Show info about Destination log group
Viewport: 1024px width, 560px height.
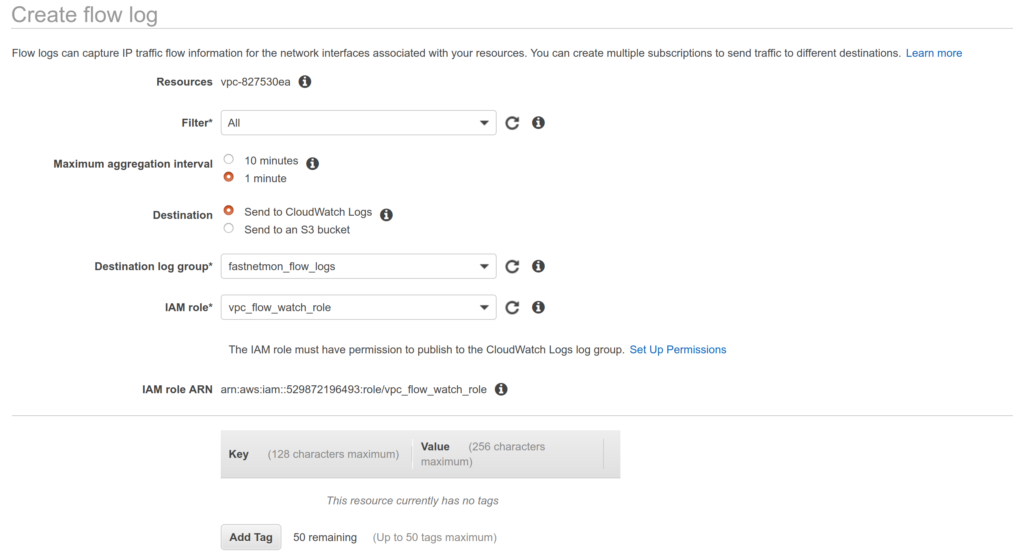click(x=538, y=266)
